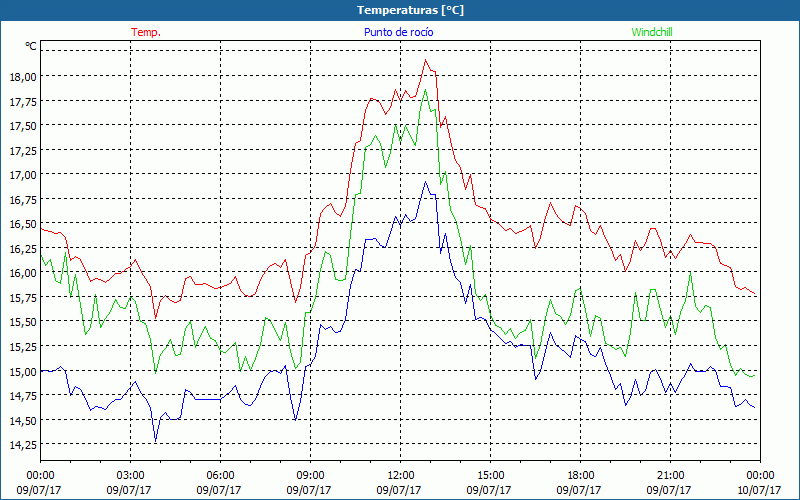Click the 12:00 time axis label
Image resolution: width=800 pixels, height=500 pixels.
coord(401,476)
